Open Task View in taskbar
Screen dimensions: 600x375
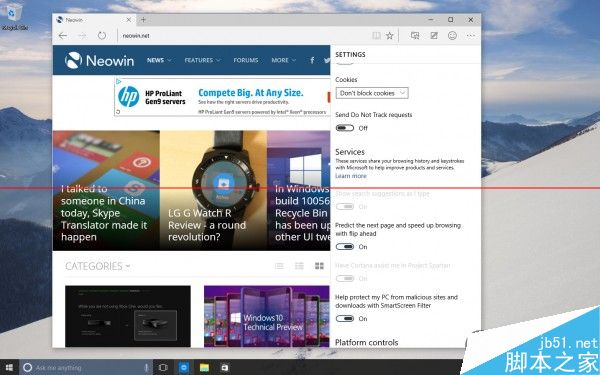point(163,368)
